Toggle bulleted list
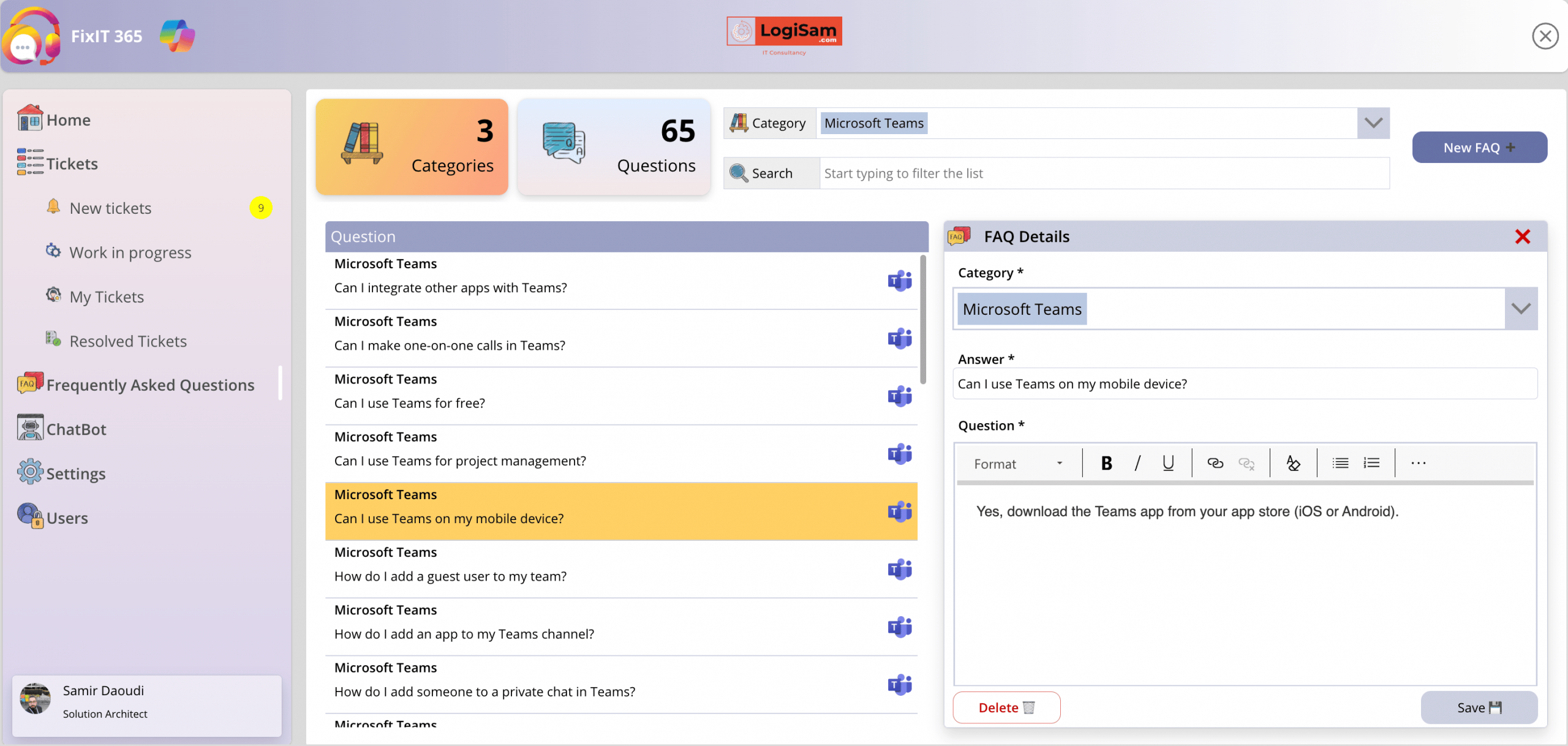Image resolution: width=1568 pixels, height=746 pixels. (x=1340, y=464)
